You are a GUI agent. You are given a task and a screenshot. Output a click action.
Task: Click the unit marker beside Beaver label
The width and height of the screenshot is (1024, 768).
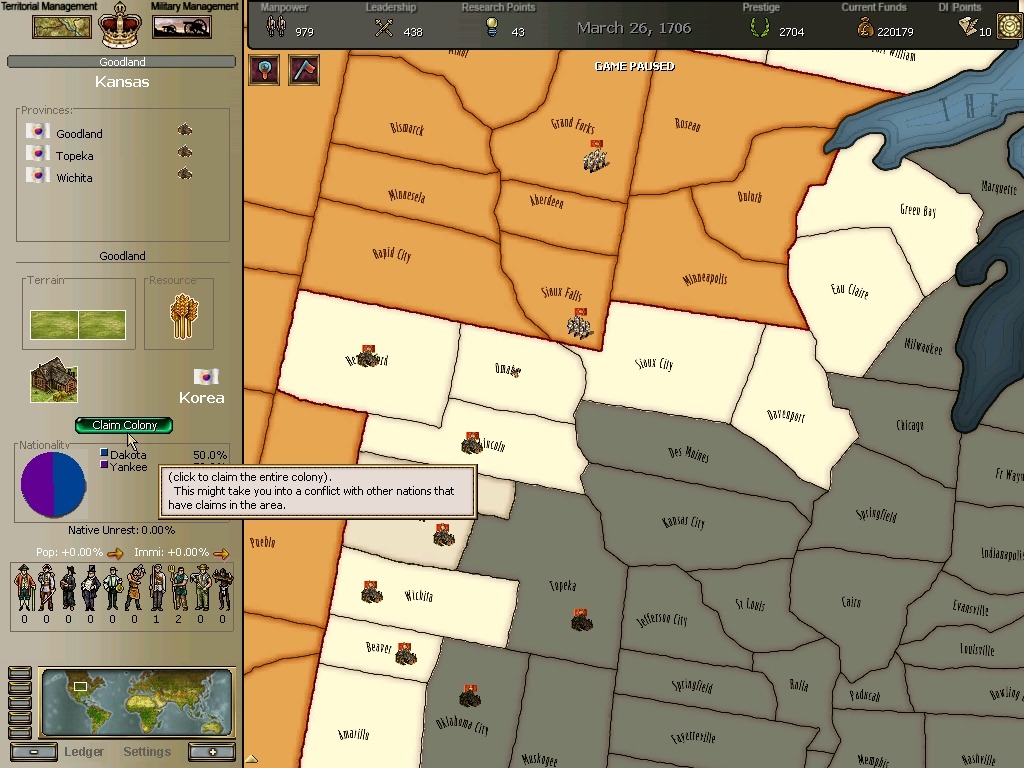coord(406,654)
